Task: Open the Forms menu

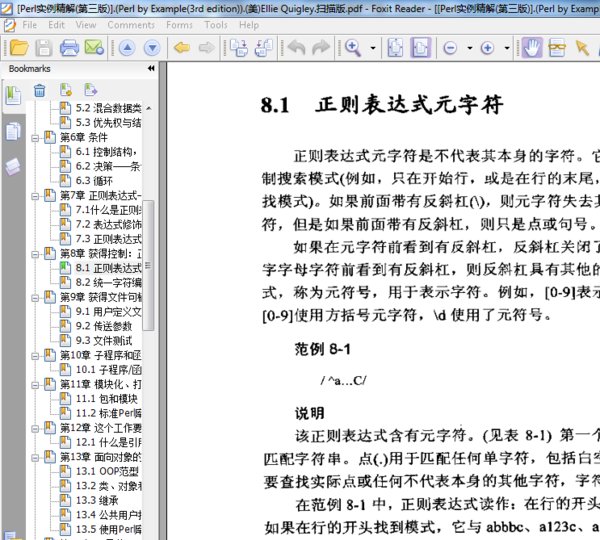Action: coord(179,25)
